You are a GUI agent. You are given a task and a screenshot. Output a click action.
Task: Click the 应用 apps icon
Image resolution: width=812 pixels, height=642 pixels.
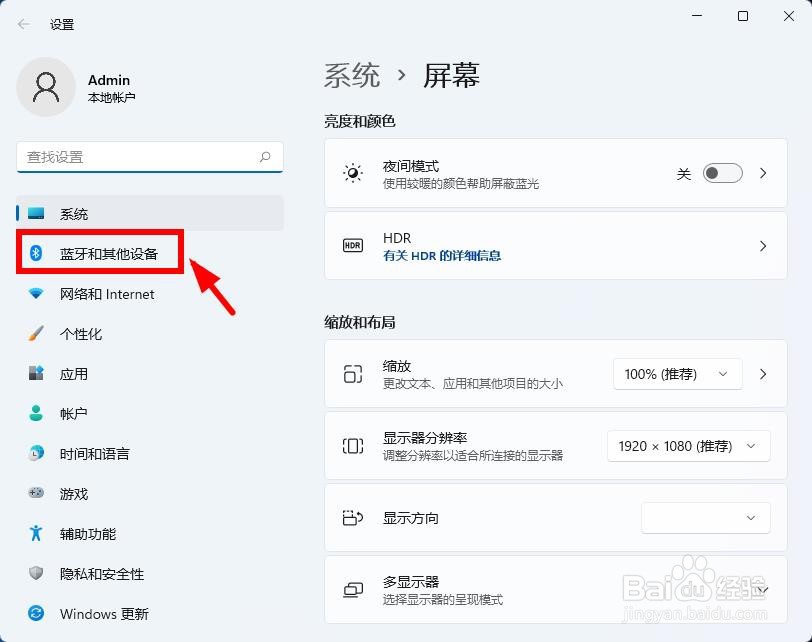click(36, 373)
